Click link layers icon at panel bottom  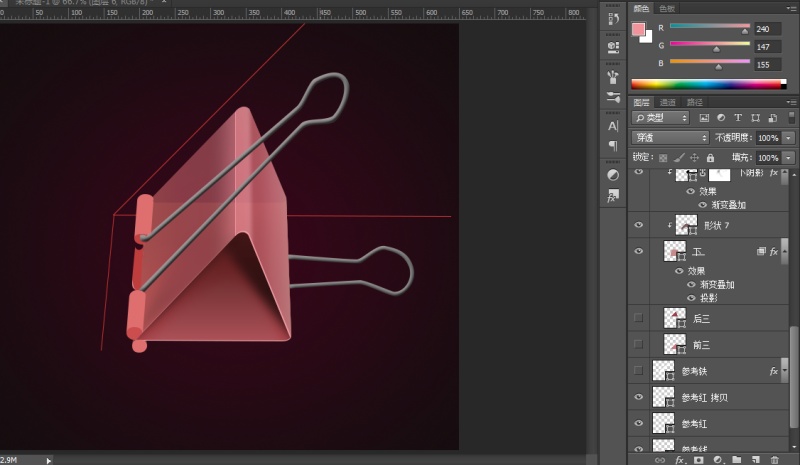pos(660,460)
